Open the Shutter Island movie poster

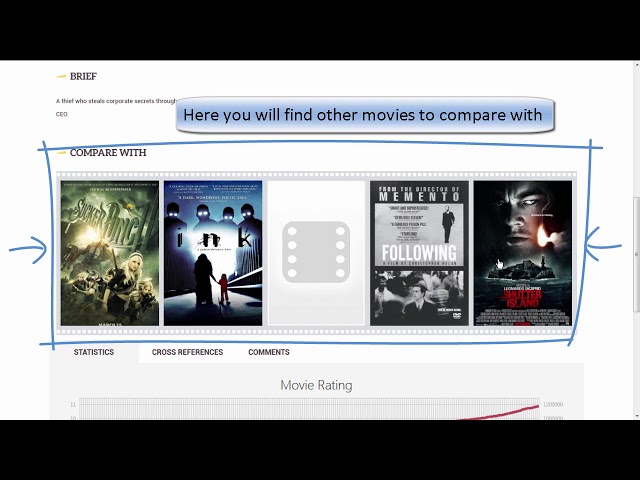click(523, 253)
